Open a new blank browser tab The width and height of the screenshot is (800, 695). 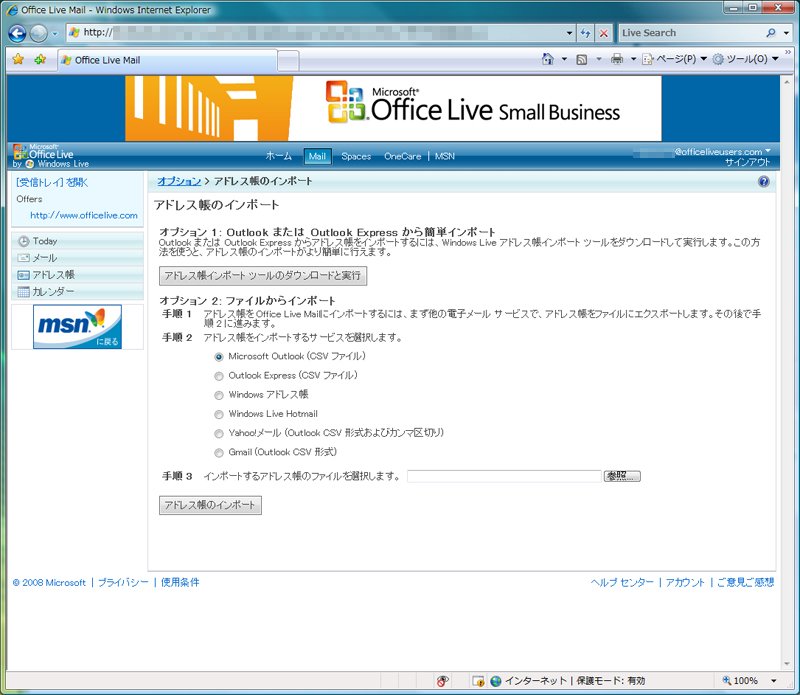click(288, 61)
